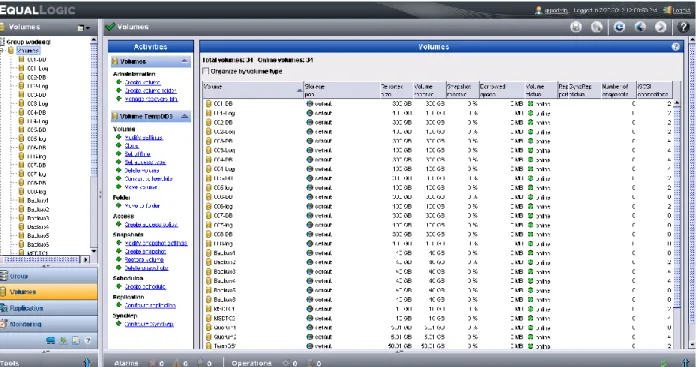Click the warning alarms triangle icon

176,363
